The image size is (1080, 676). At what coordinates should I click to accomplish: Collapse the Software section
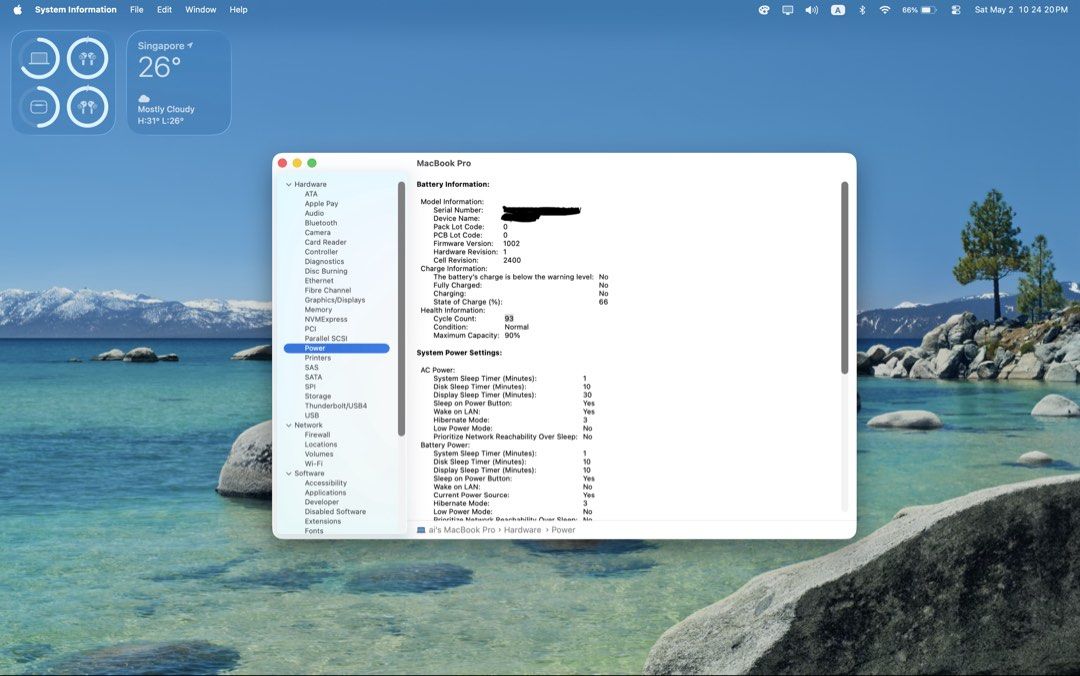pyautogui.click(x=289, y=473)
